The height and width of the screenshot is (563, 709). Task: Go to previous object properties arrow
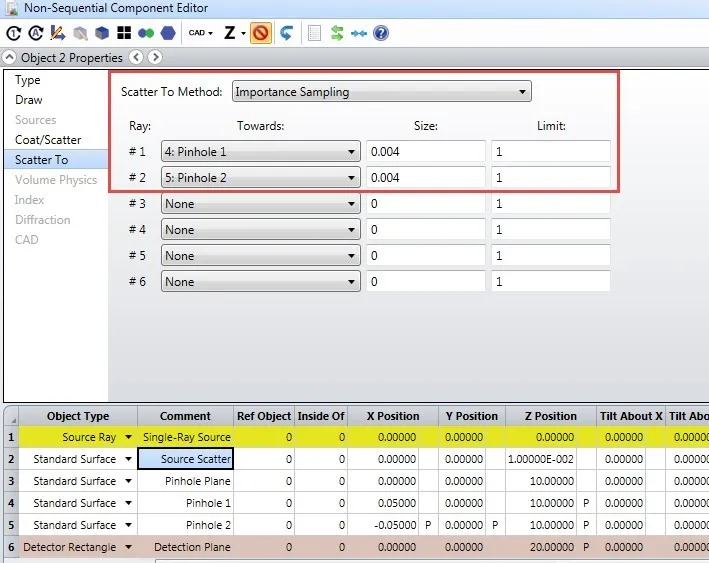136,58
